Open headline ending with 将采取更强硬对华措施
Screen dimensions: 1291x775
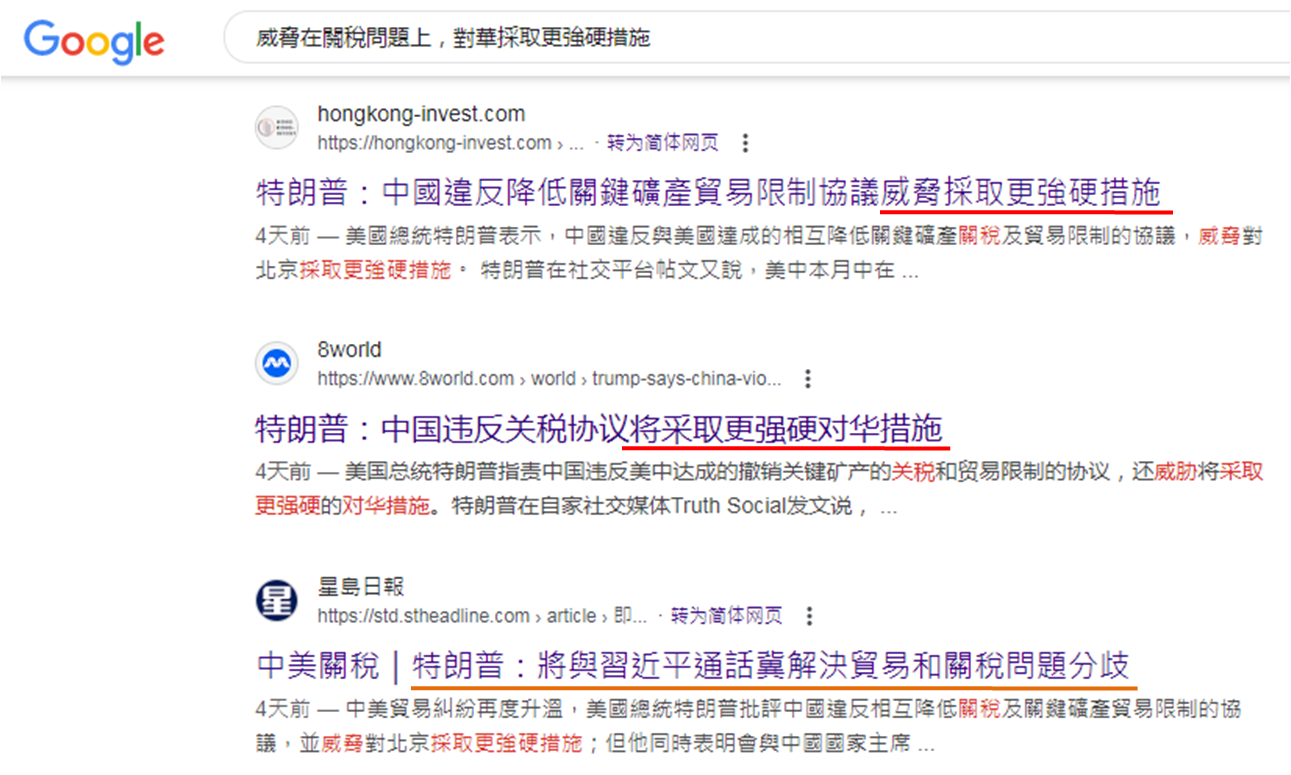pos(599,430)
